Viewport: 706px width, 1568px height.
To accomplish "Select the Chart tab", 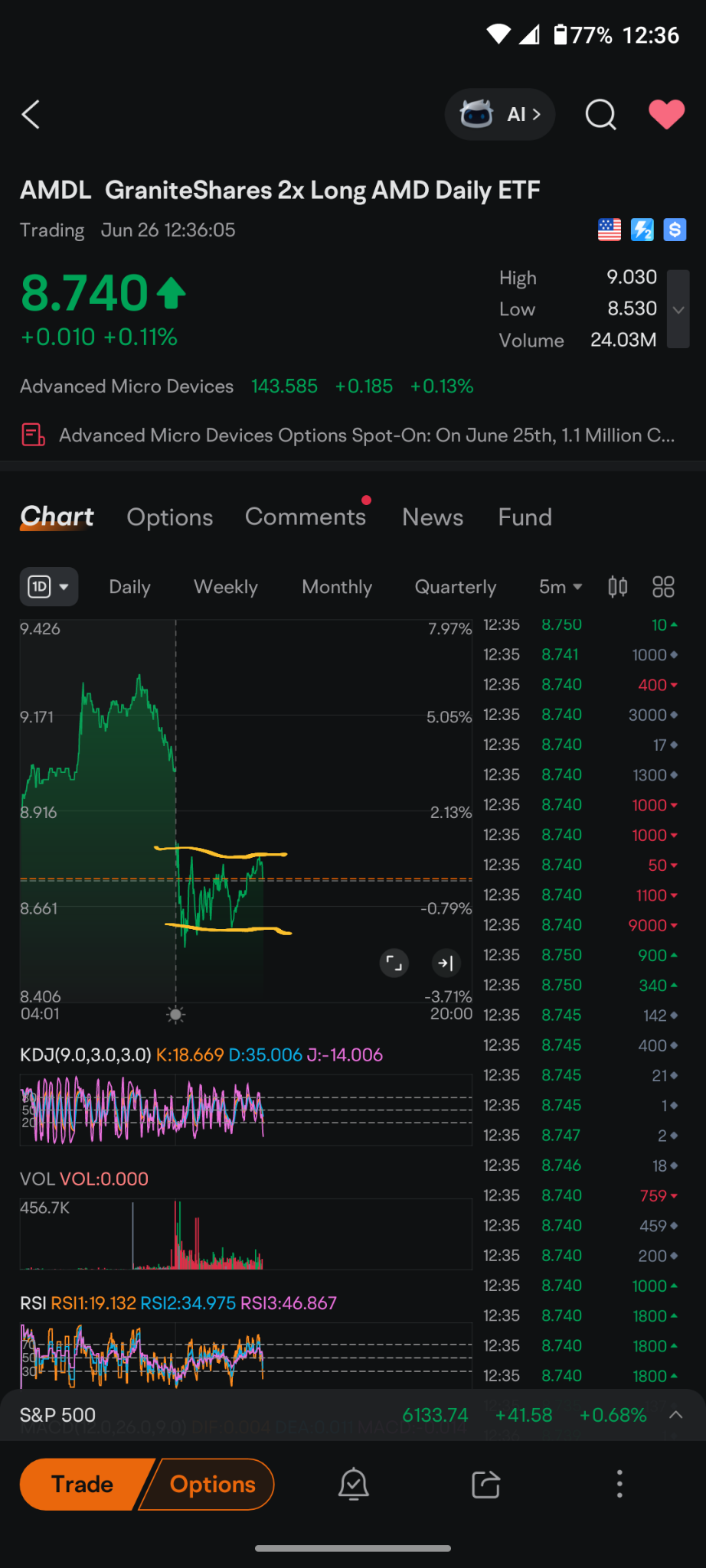I will coord(57,517).
